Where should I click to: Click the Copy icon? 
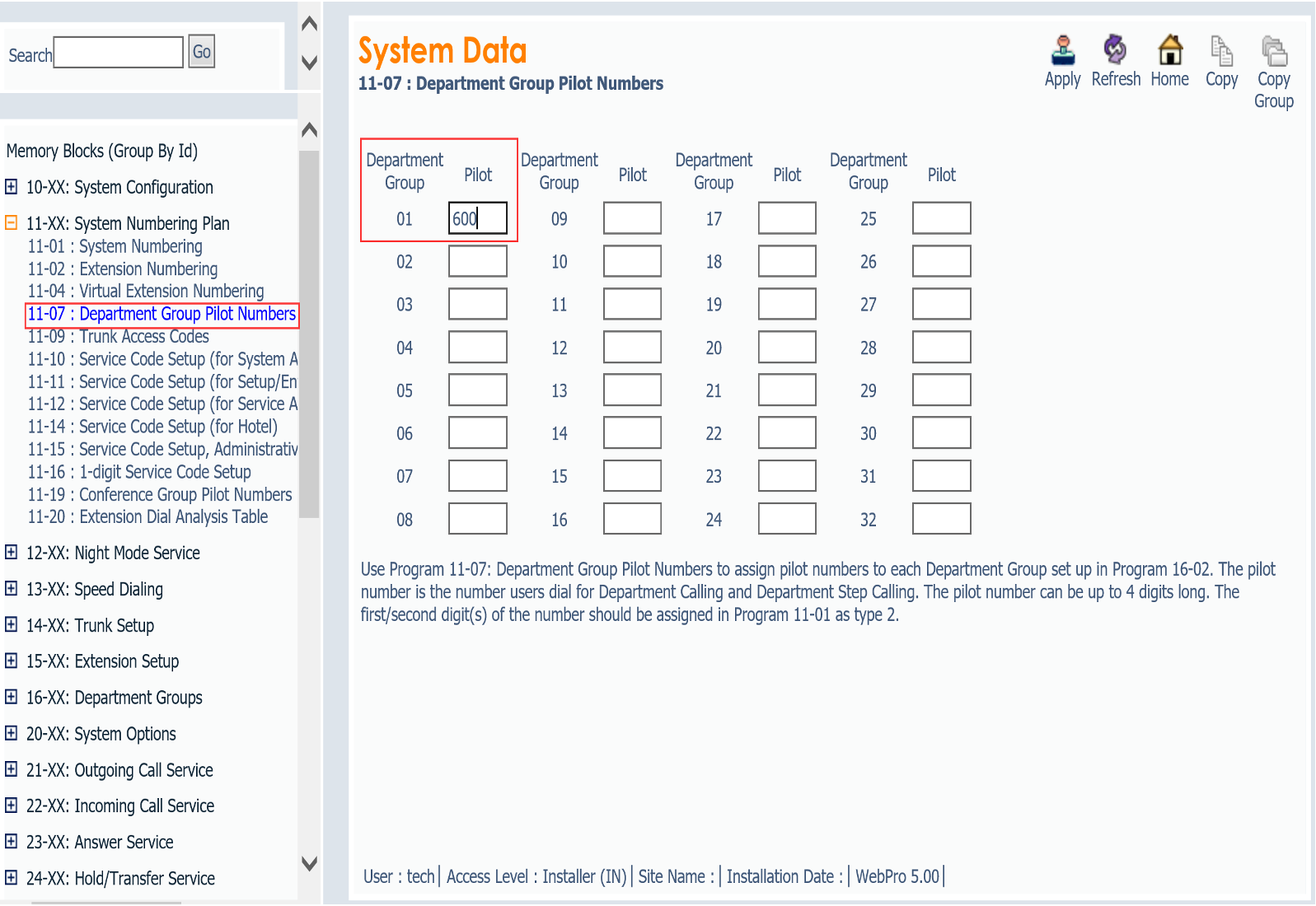click(x=1221, y=50)
